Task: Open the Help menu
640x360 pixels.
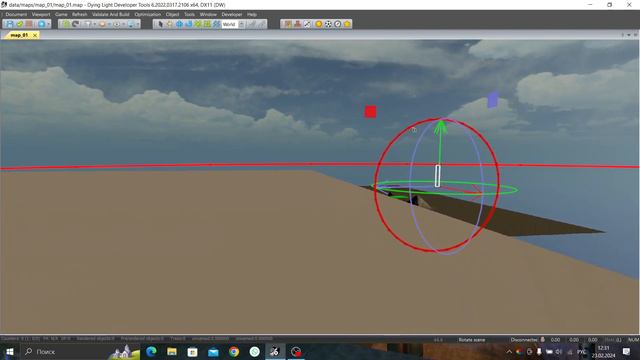Action: (252, 14)
